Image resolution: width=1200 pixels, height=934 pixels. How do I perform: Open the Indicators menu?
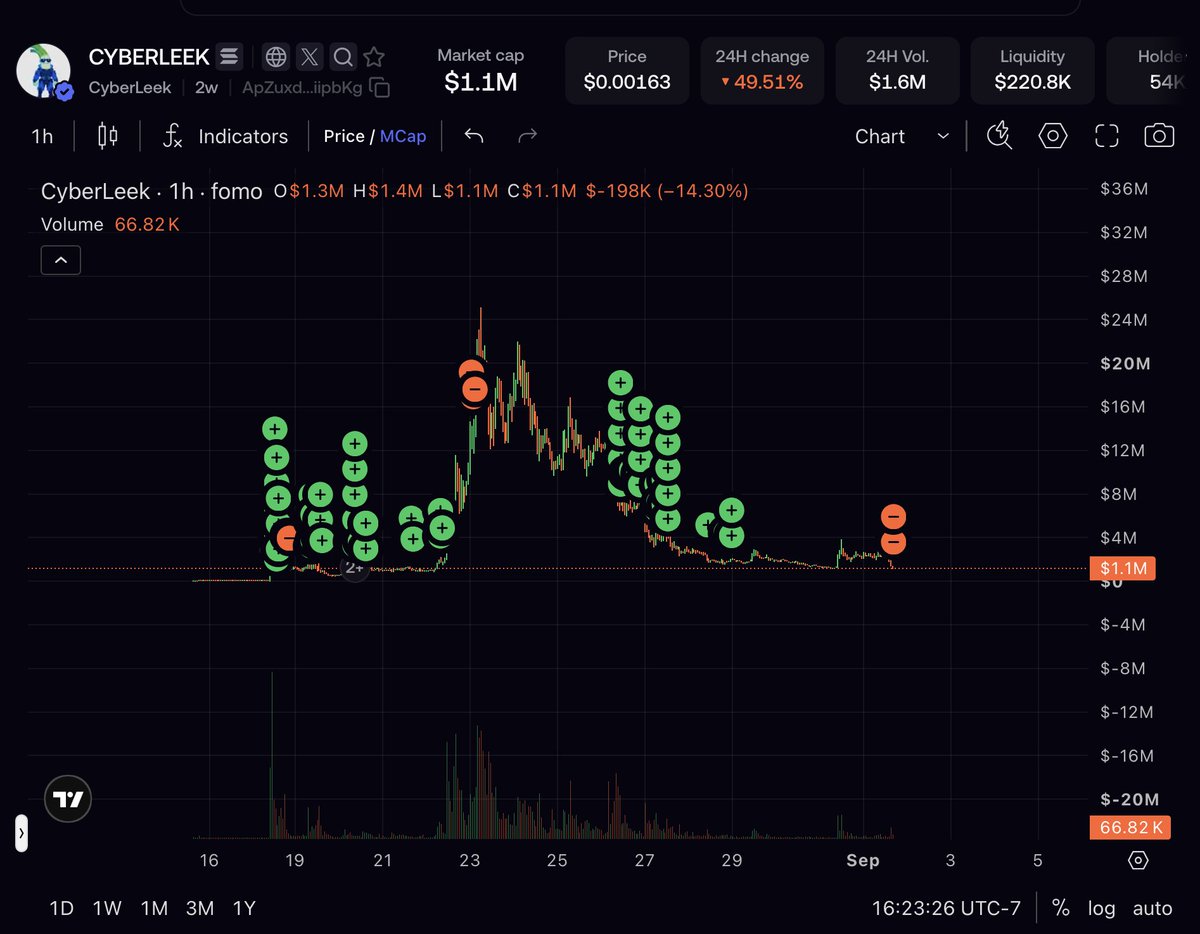[x=226, y=136]
